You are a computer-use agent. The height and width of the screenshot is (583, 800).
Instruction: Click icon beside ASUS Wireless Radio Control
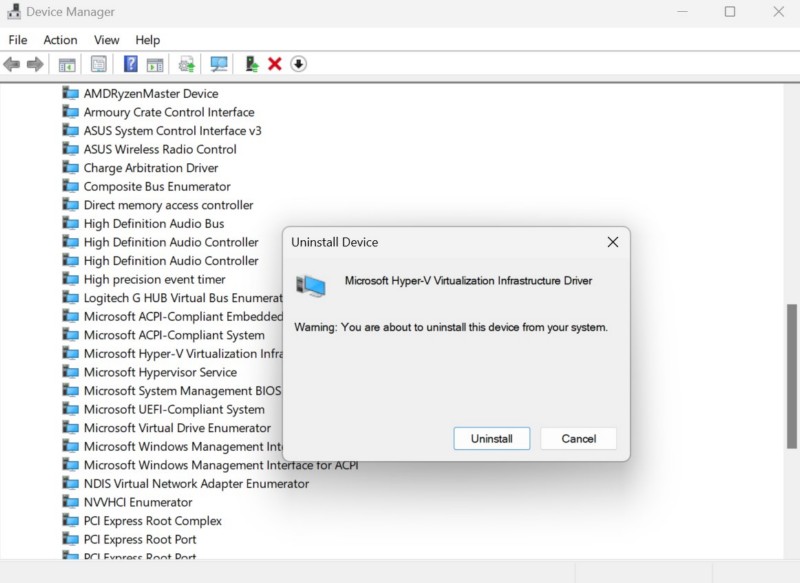pos(70,149)
